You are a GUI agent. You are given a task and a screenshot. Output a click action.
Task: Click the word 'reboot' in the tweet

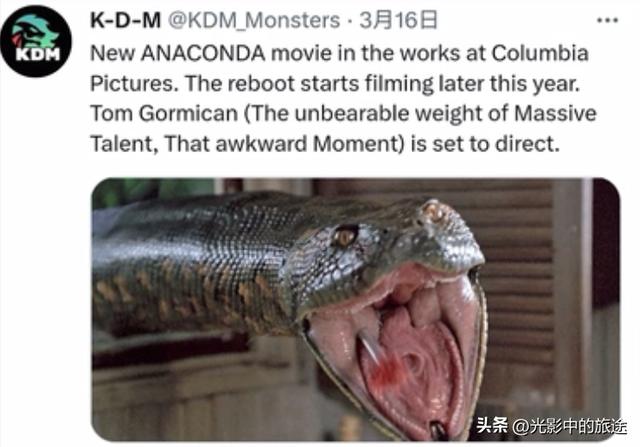(261, 83)
